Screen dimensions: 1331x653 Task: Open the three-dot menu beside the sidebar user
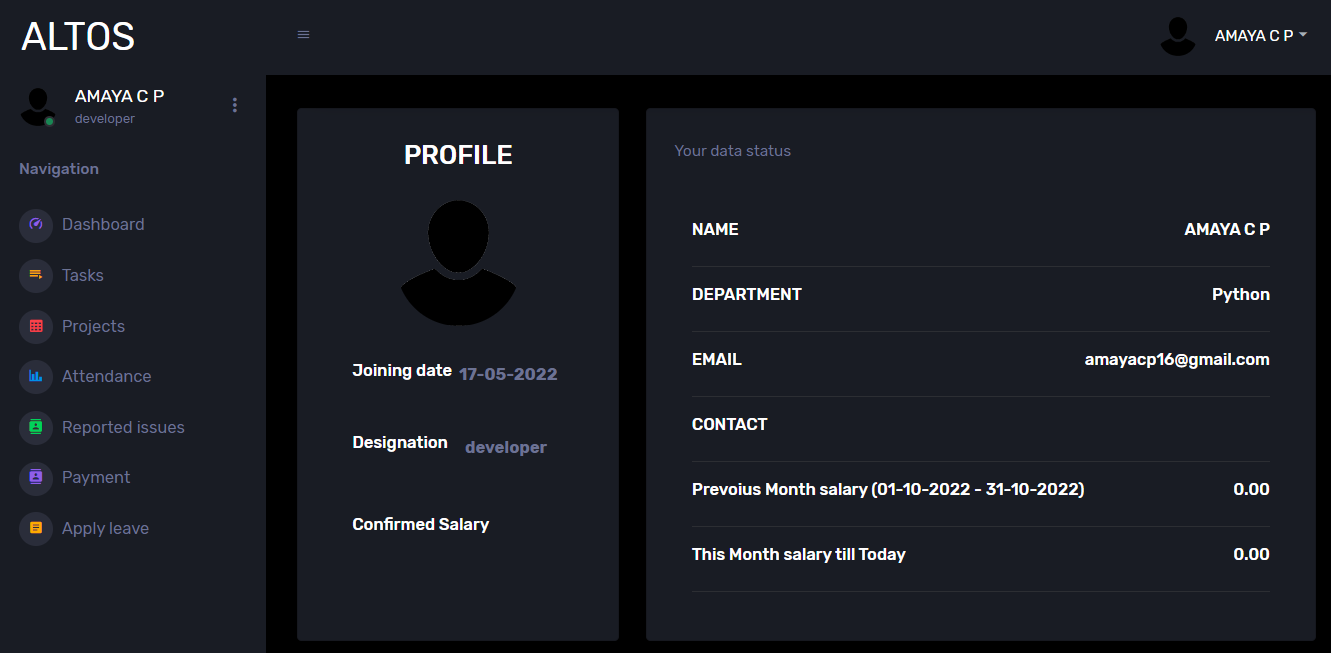coord(235,105)
